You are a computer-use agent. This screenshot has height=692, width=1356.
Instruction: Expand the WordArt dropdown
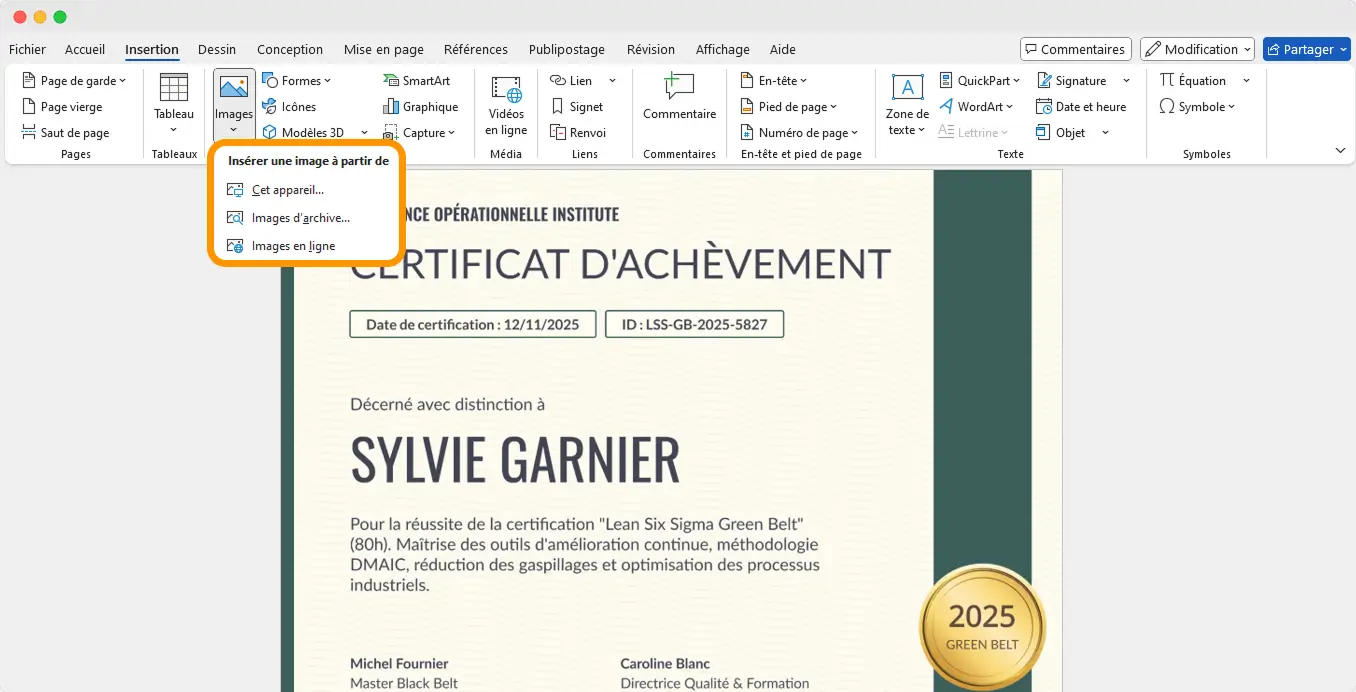[x=976, y=107]
